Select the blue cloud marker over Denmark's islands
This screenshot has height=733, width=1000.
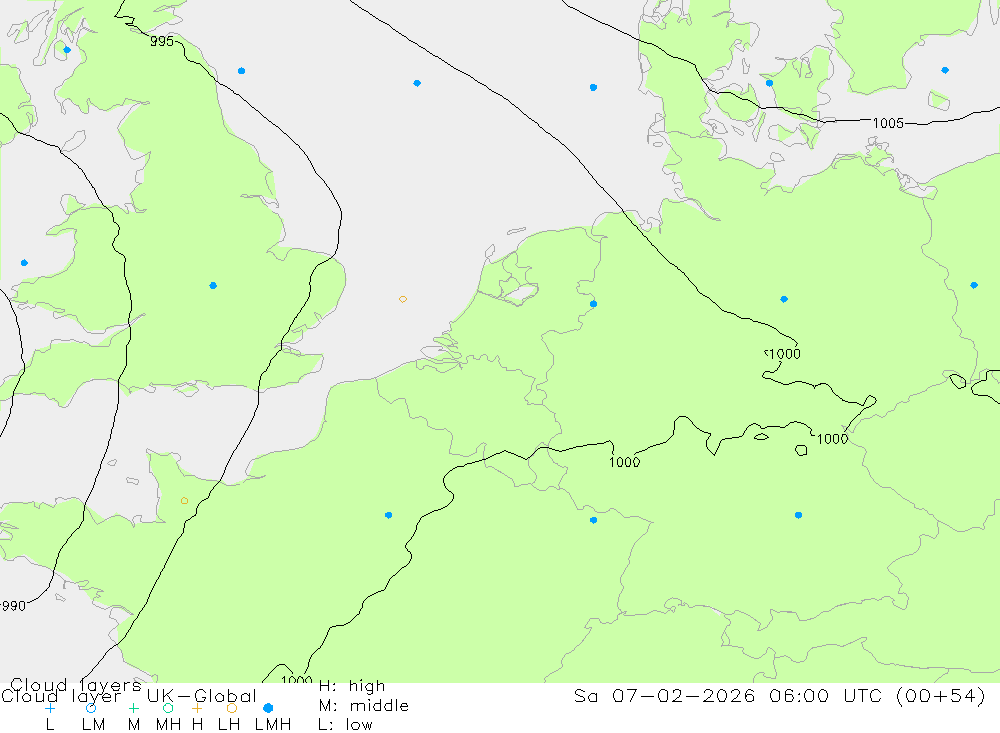point(769,83)
